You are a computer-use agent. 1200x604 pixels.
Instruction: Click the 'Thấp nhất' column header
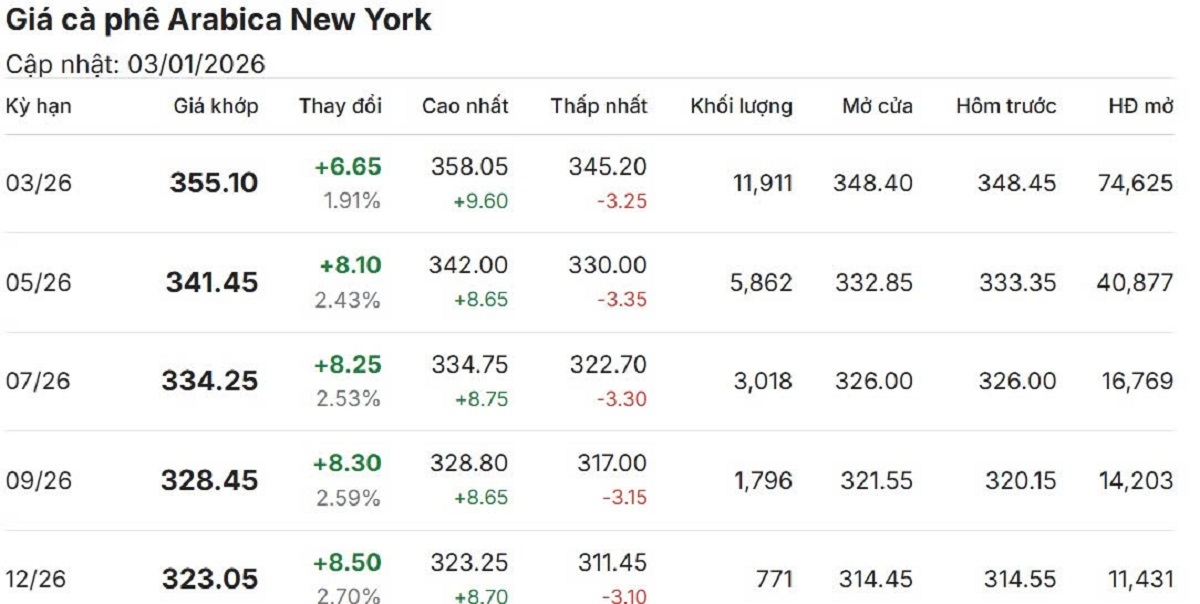[598, 106]
